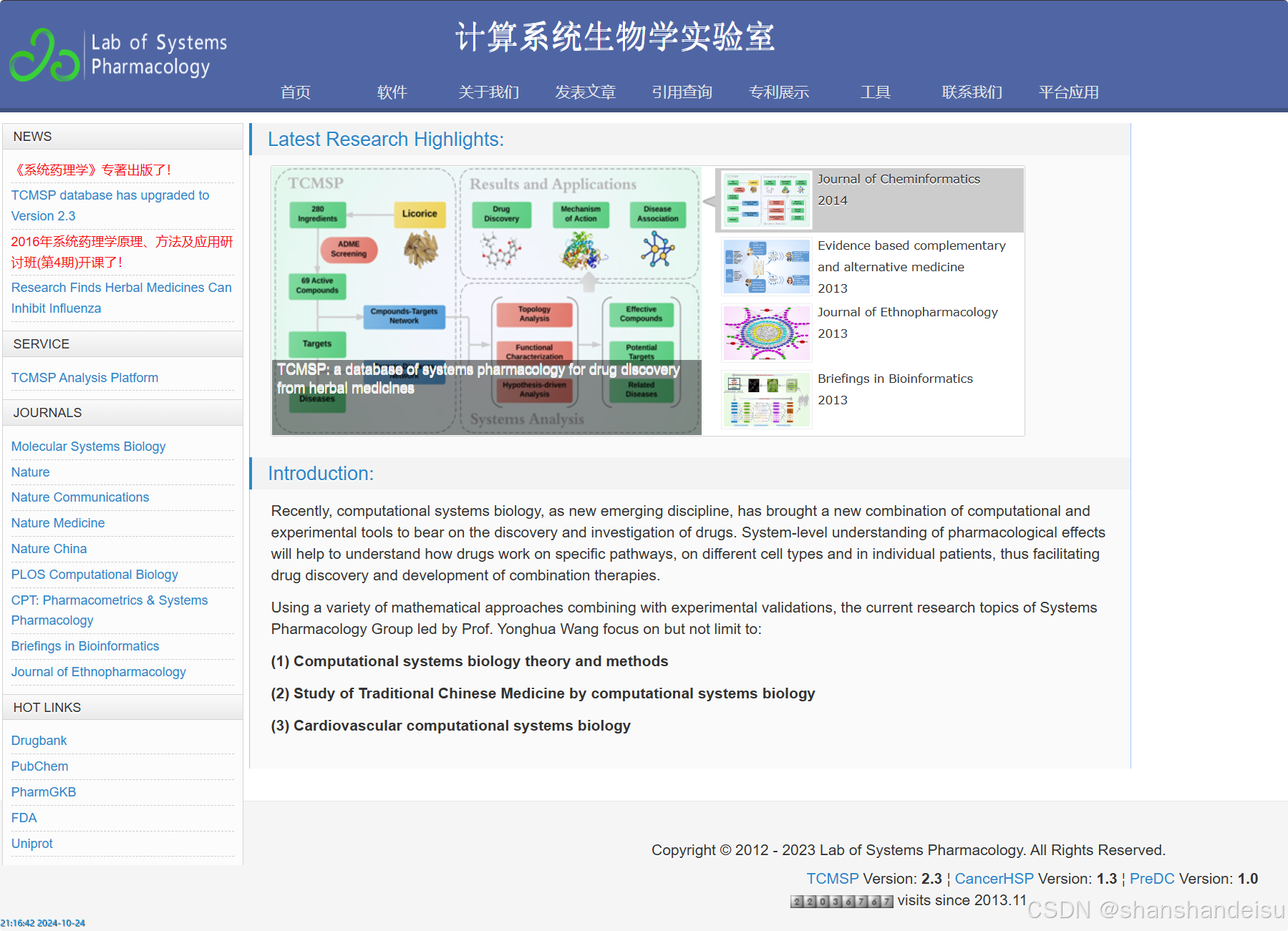Open the FDA hot link
1288x931 pixels.
tap(24, 818)
